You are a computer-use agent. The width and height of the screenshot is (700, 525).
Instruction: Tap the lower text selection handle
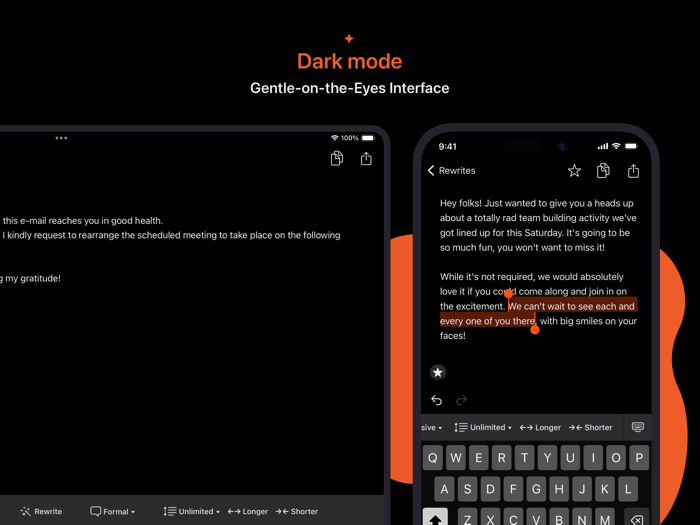click(x=535, y=330)
